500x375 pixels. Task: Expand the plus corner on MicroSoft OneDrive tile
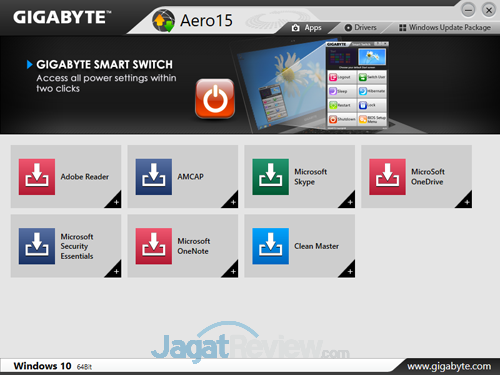466,201
